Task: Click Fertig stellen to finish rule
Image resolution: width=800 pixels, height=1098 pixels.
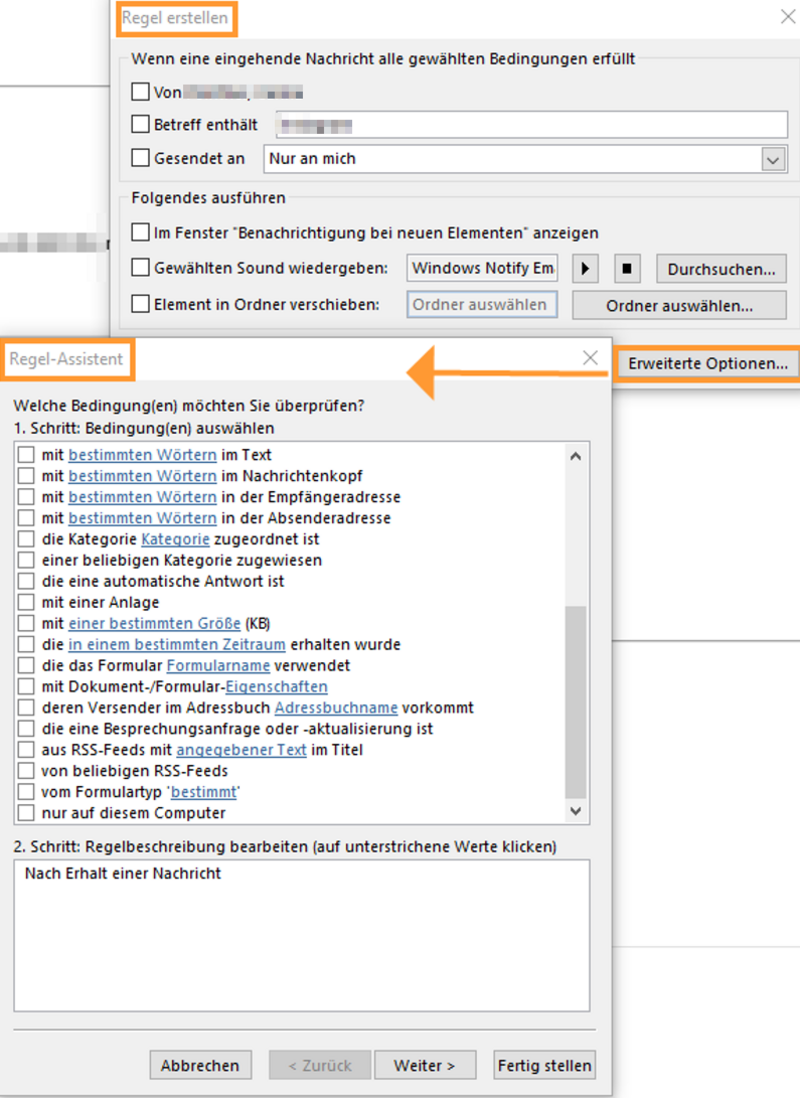Action: point(544,1065)
